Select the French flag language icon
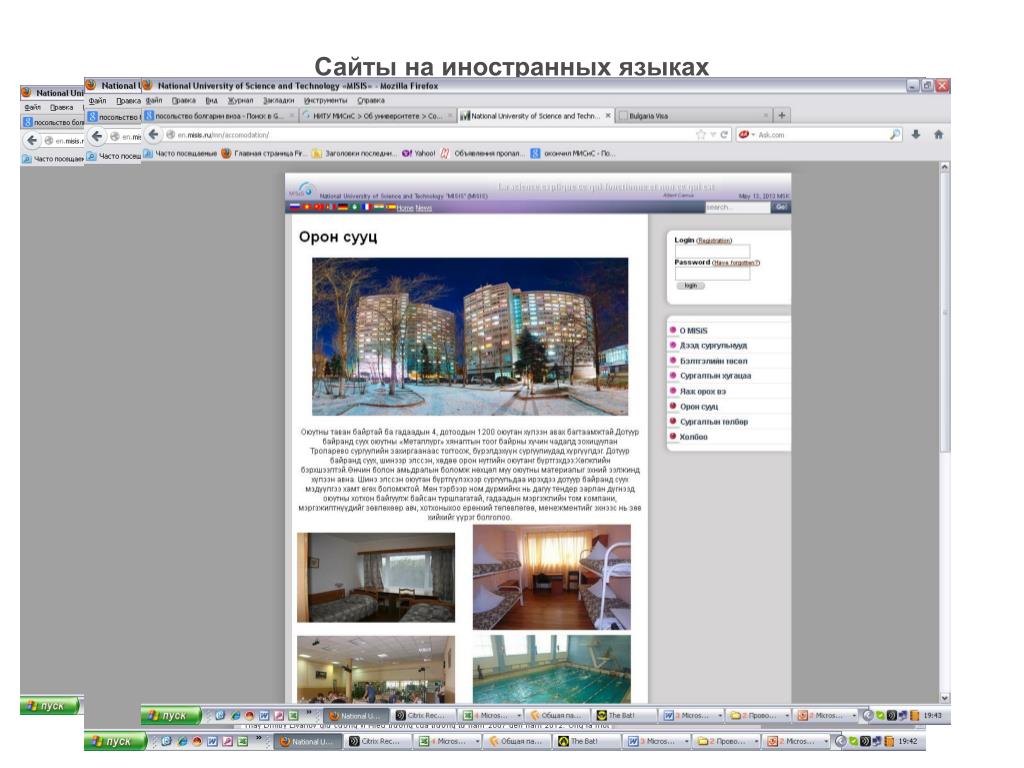1024x768 pixels. tap(366, 208)
